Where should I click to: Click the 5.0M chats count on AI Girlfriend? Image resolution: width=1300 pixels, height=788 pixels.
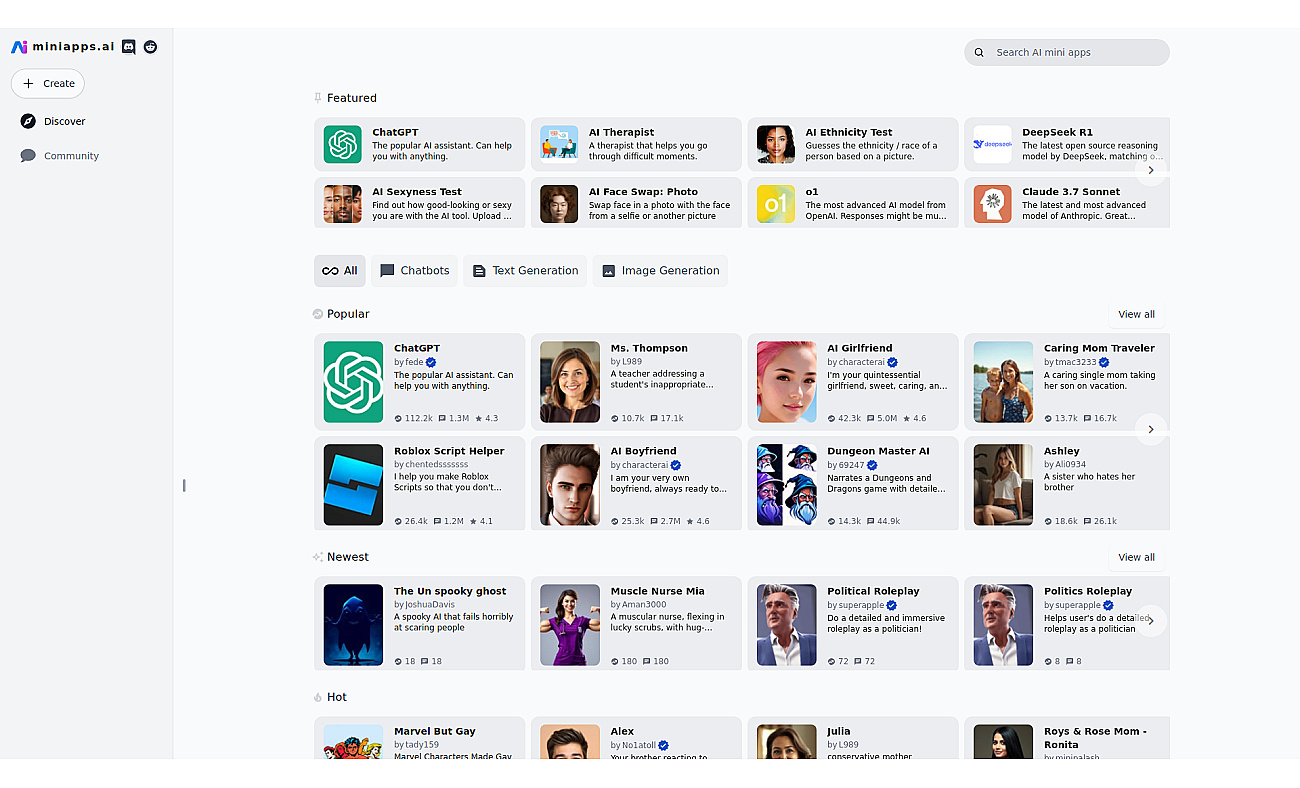pos(882,419)
